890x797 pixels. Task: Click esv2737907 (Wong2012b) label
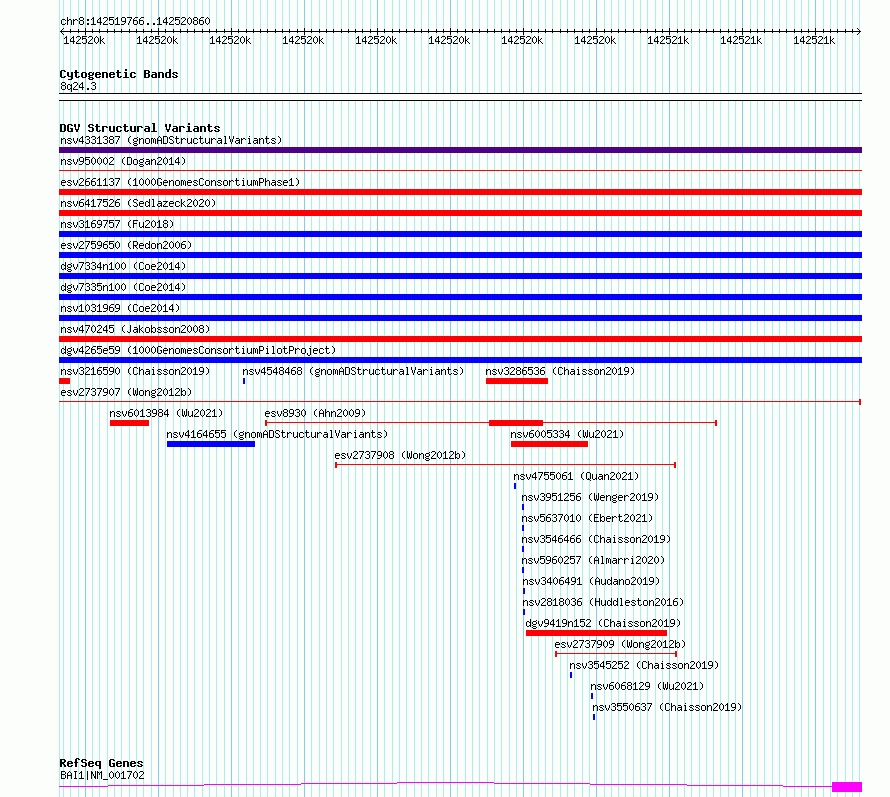click(126, 392)
